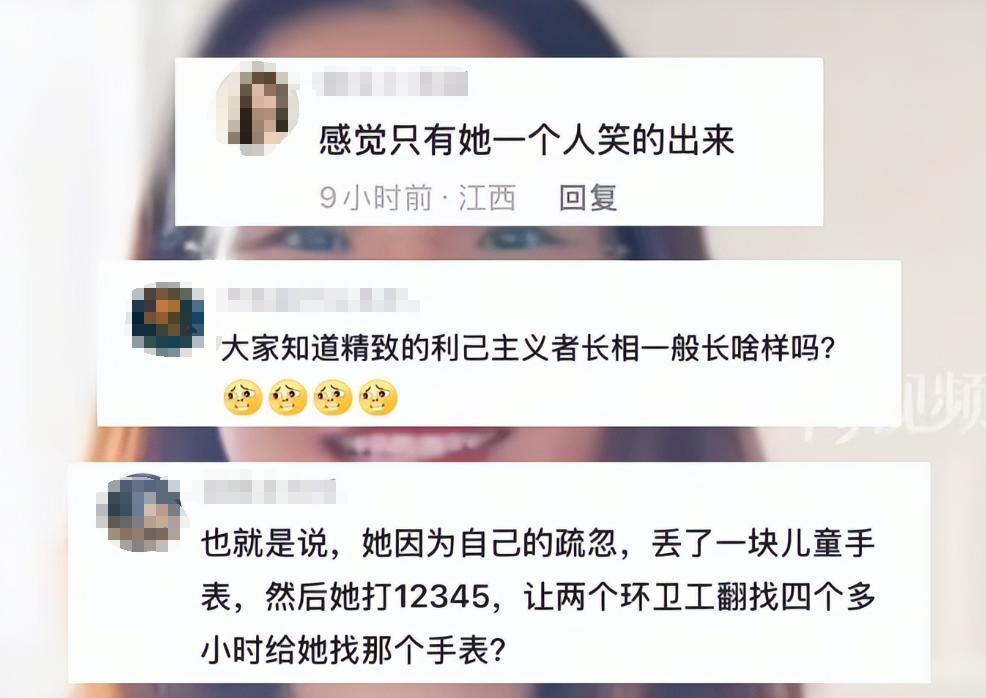Click the 9小时前 timestamp
This screenshot has width=986, height=698.
[x=376, y=198]
